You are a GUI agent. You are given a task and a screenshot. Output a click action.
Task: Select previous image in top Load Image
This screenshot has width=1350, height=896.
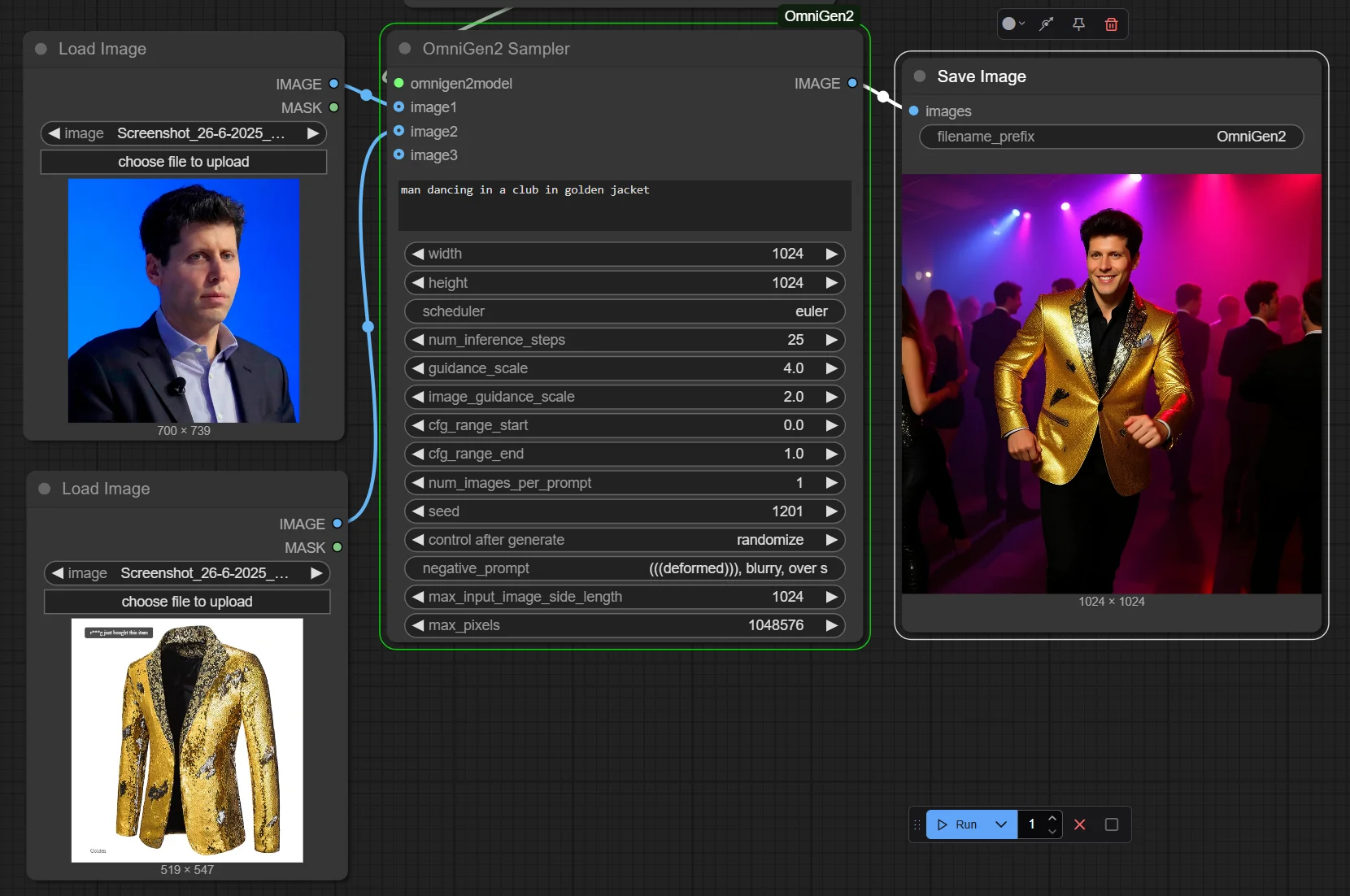(x=54, y=133)
